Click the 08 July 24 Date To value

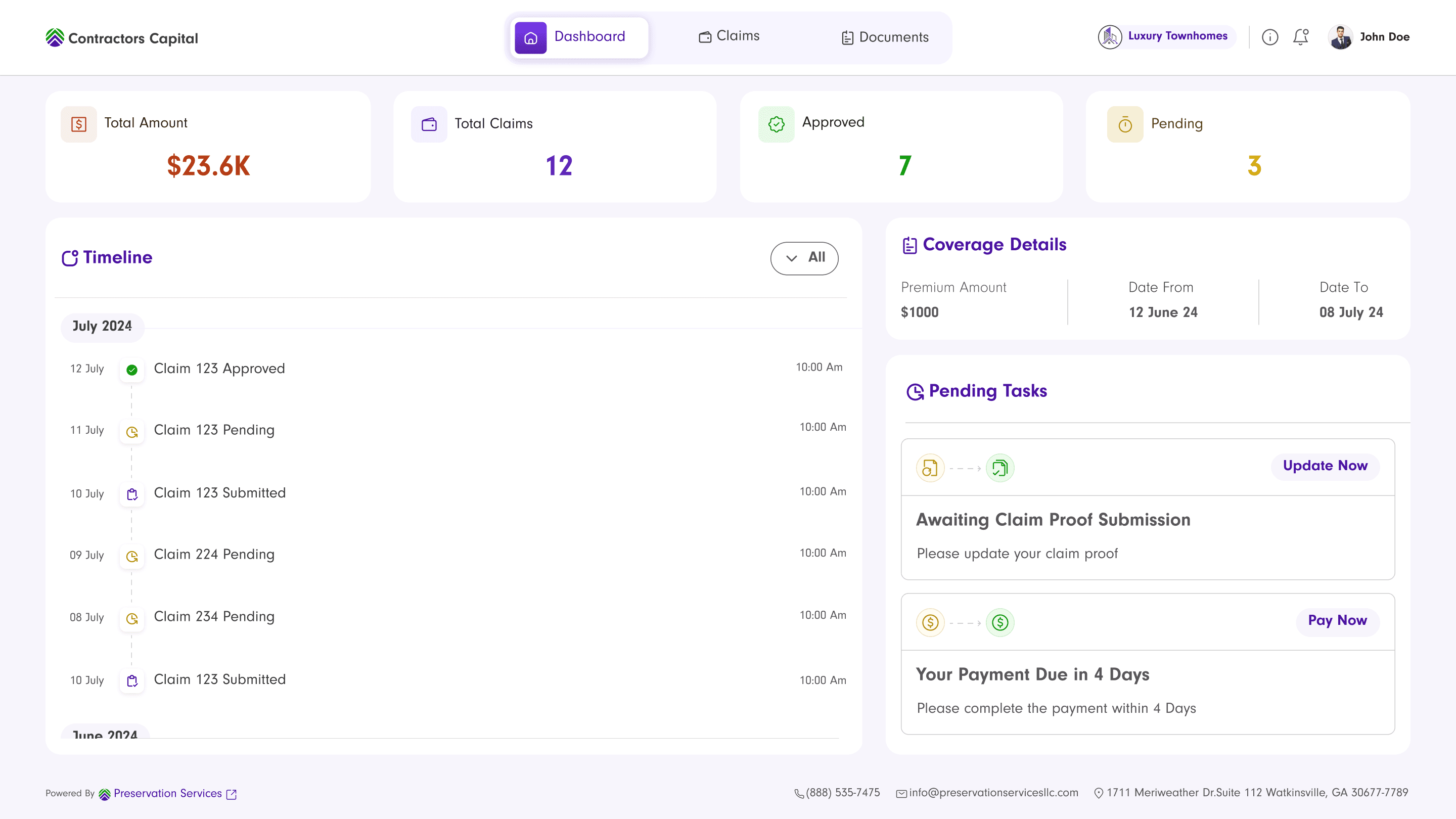pyautogui.click(x=1351, y=312)
